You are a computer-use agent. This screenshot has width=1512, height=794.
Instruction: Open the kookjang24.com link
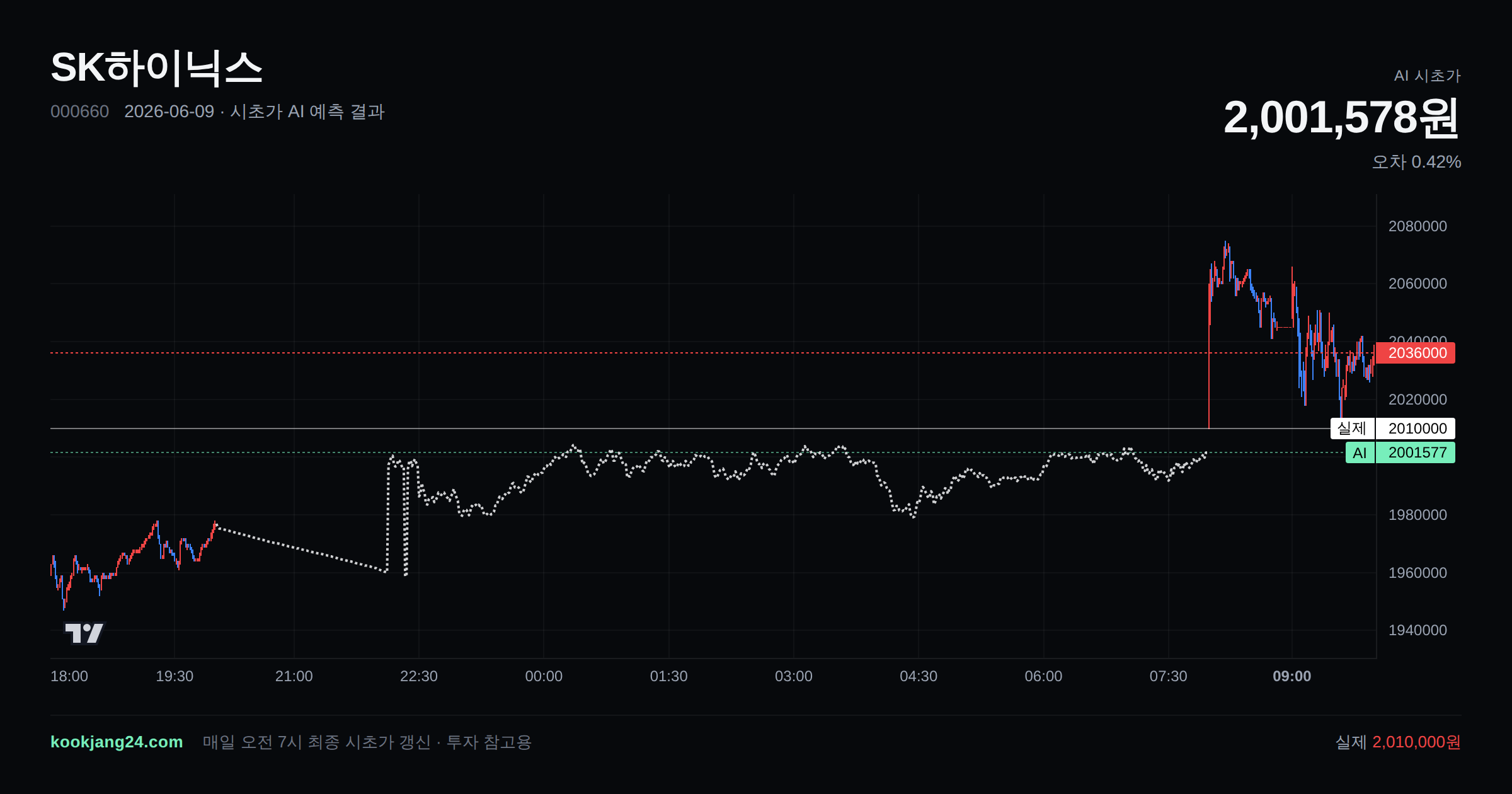coord(117,742)
